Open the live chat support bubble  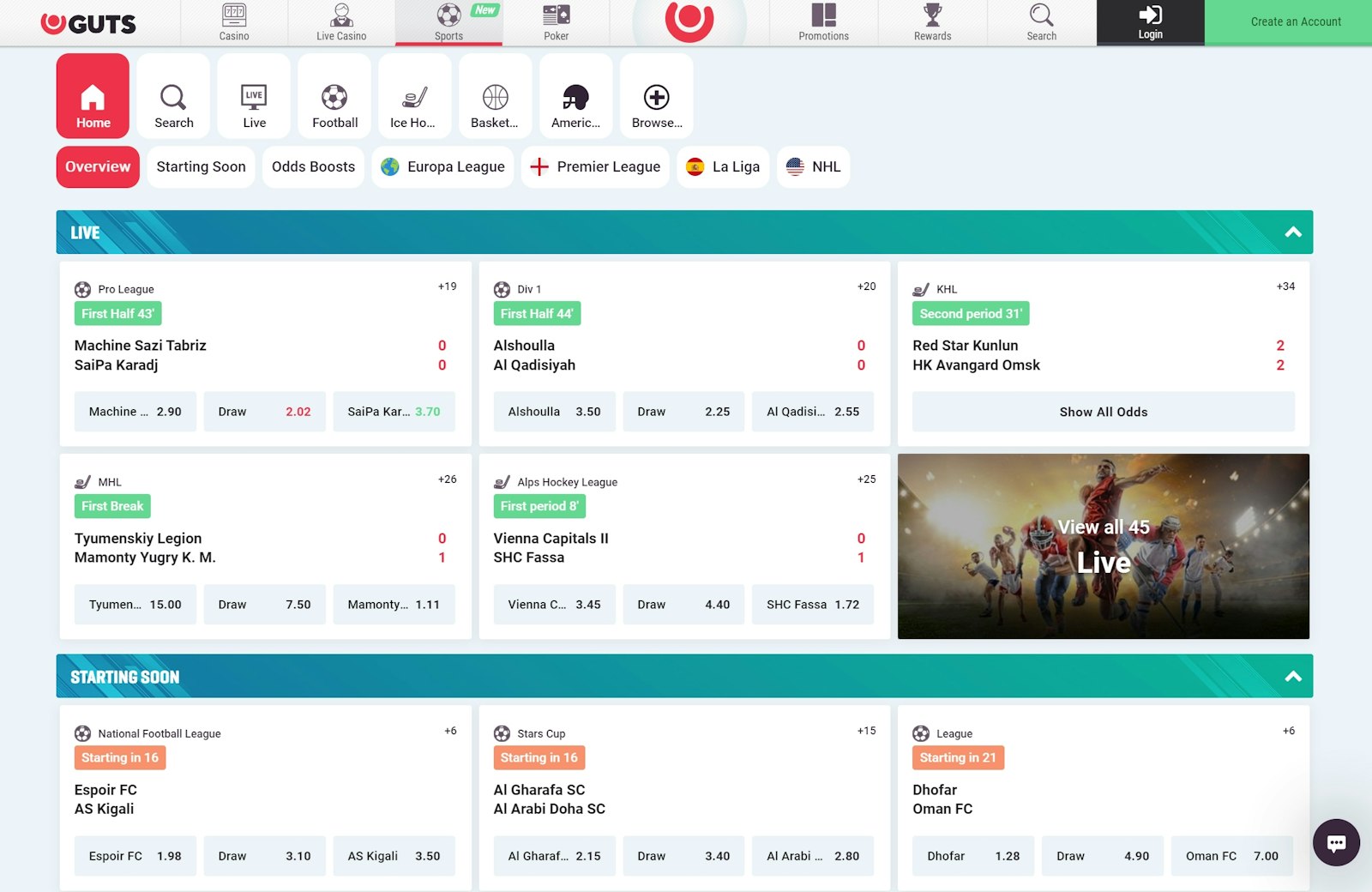tap(1335, 842)
